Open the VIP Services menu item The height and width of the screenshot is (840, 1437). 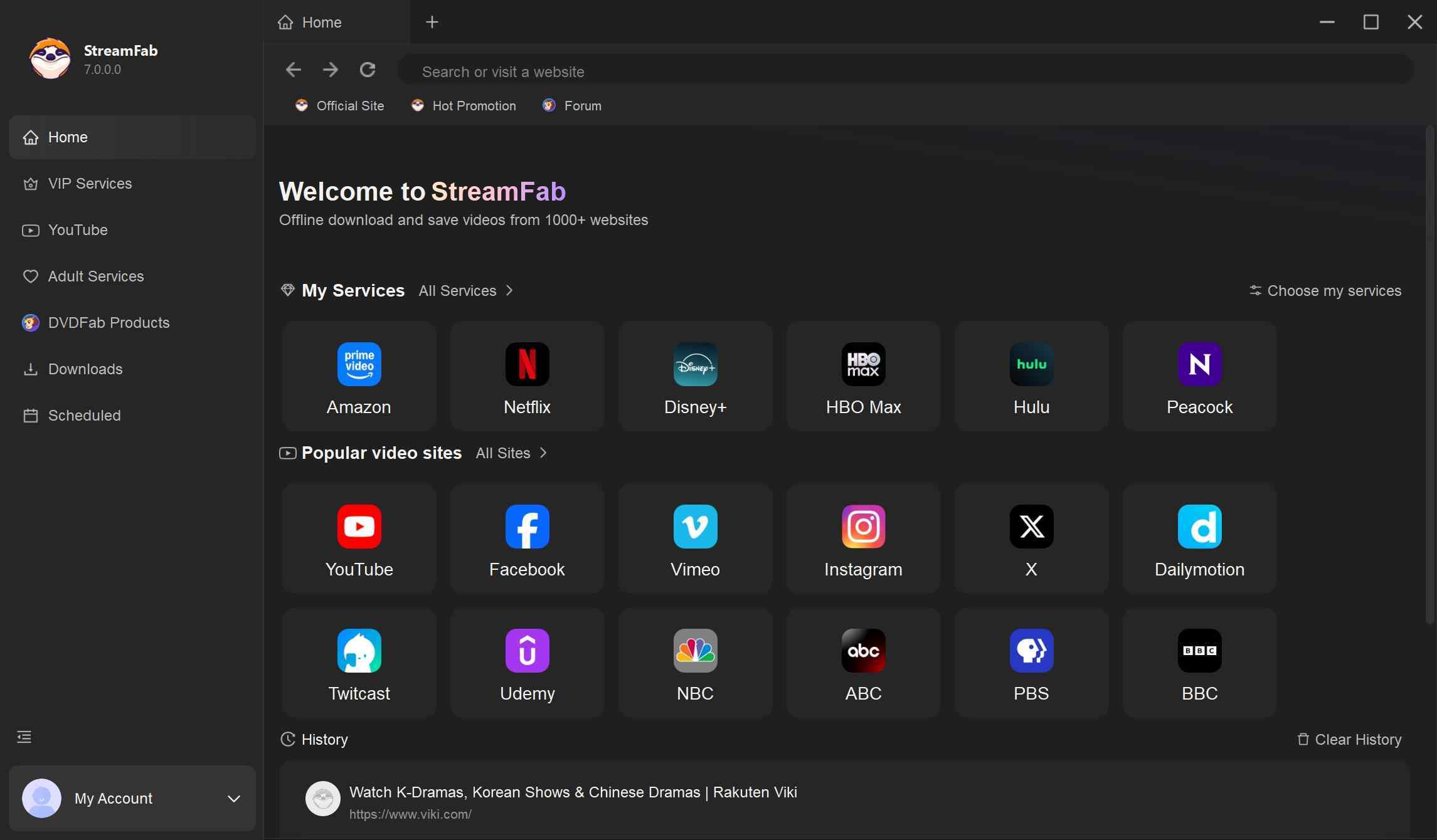[x=89, y=183]
